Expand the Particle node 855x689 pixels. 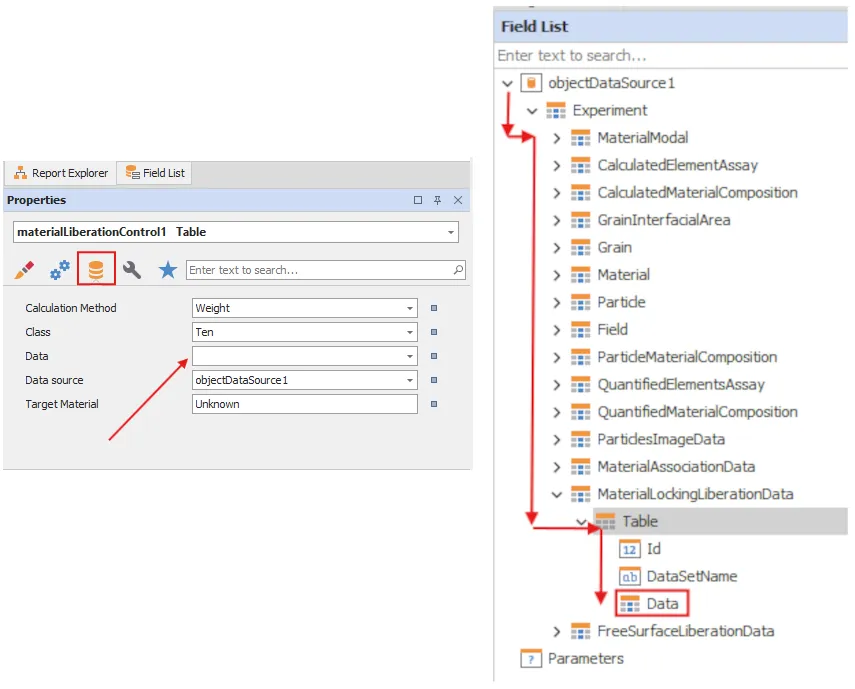tap(557, 302)
